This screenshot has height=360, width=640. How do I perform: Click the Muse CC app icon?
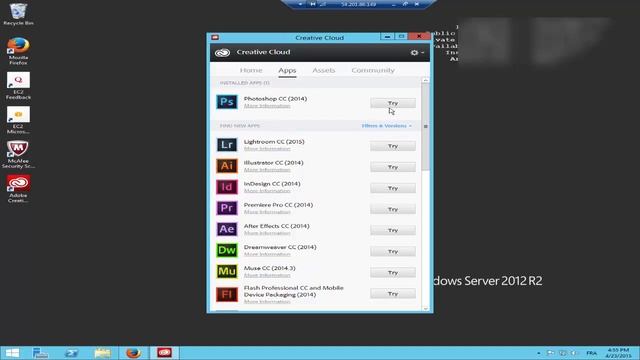[227, 271]
